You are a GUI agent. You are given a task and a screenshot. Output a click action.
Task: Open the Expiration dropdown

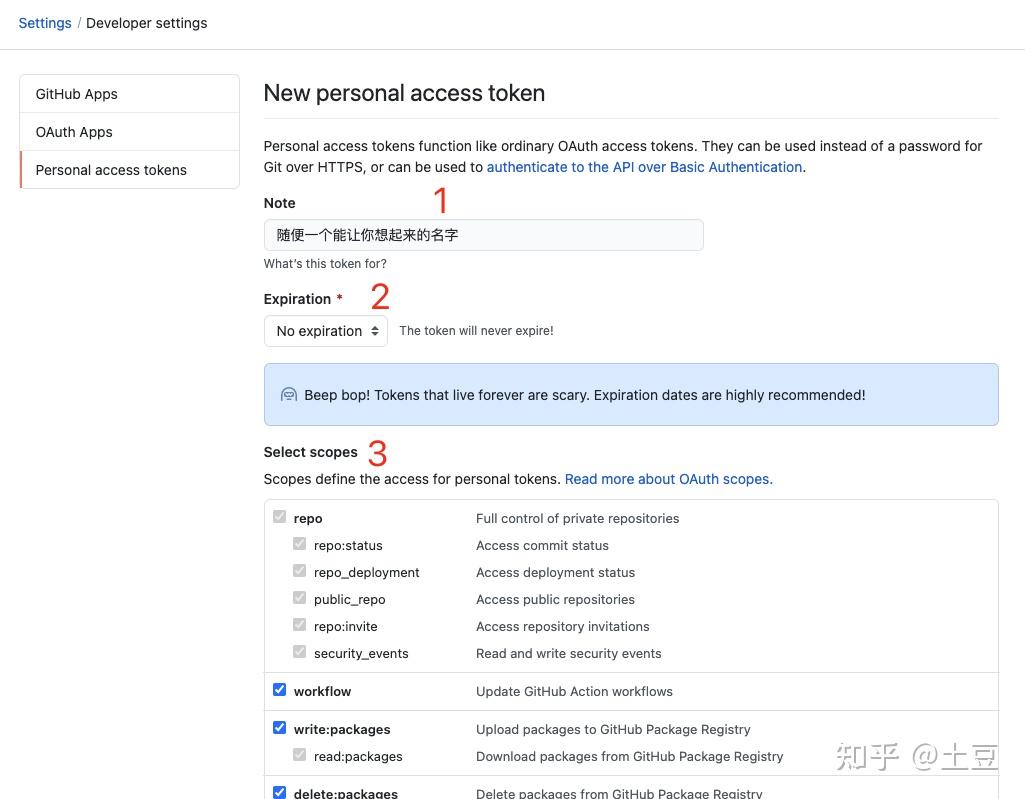[x=325, y=330]
